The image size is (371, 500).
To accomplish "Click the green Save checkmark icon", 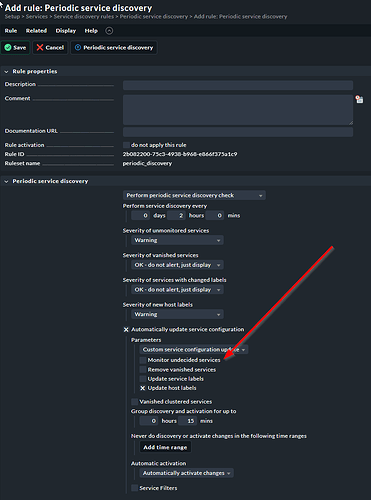I will 8,48.
